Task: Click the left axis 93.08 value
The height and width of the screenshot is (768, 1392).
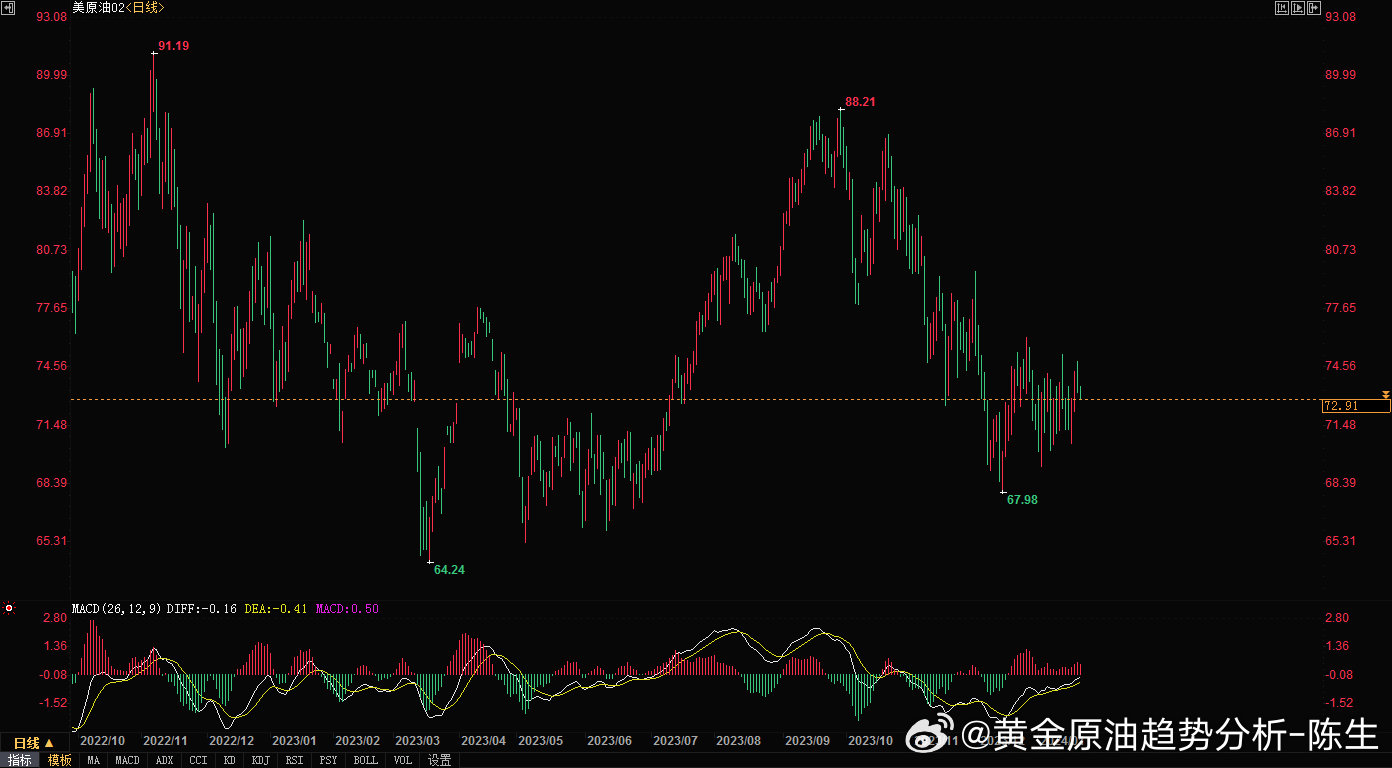Action: click(51, 17)
